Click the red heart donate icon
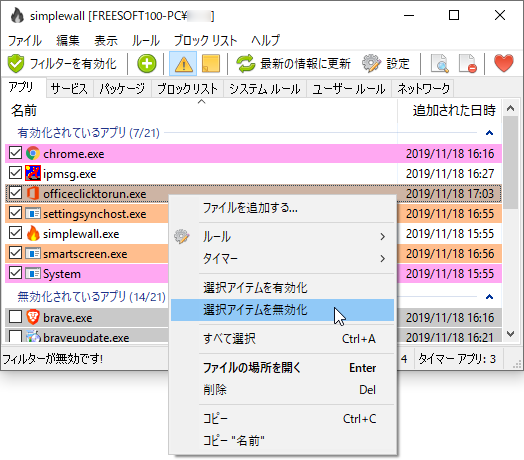The image size is (524, 460). pos(504,63)
